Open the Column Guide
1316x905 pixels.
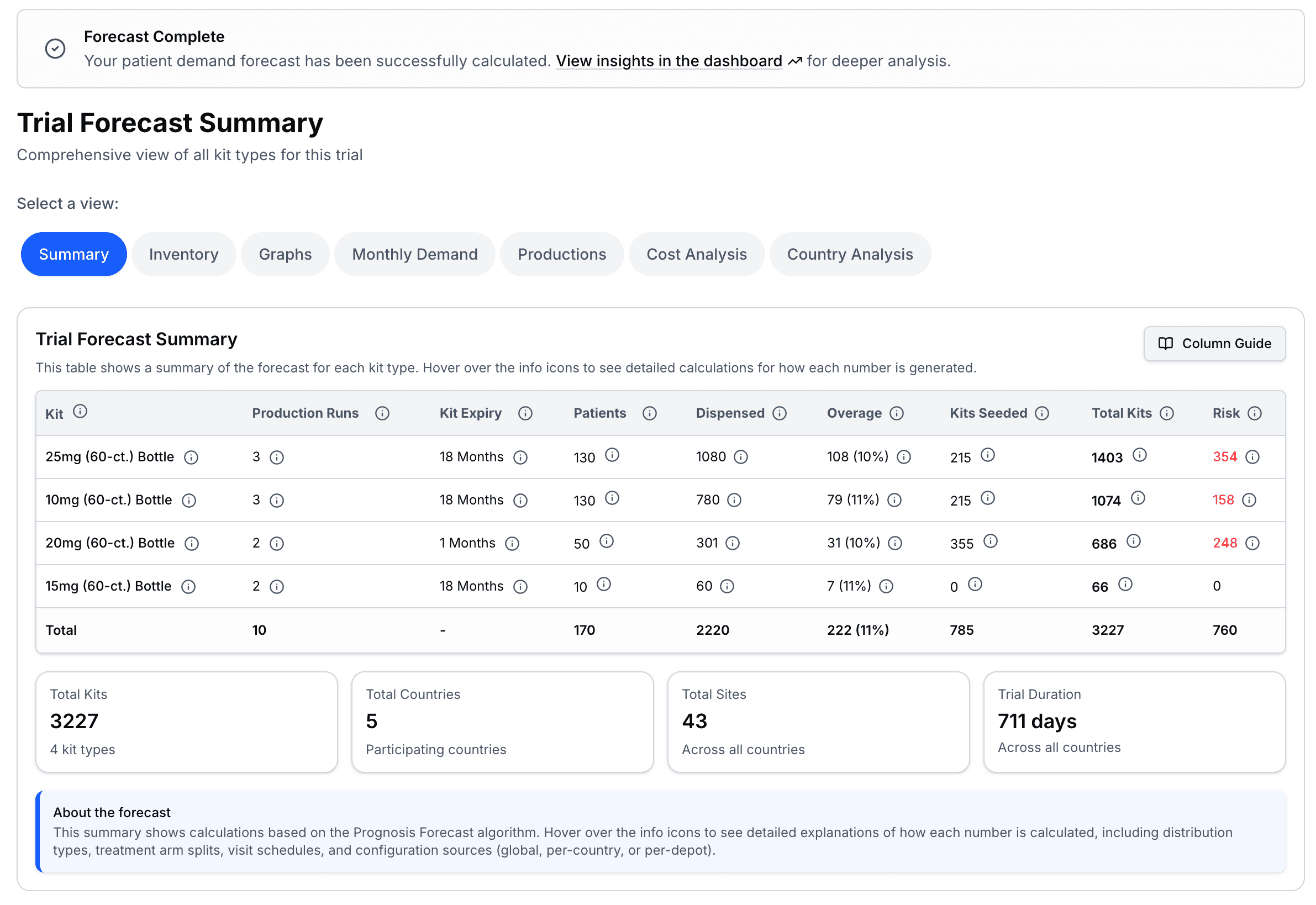[1214, 344]
